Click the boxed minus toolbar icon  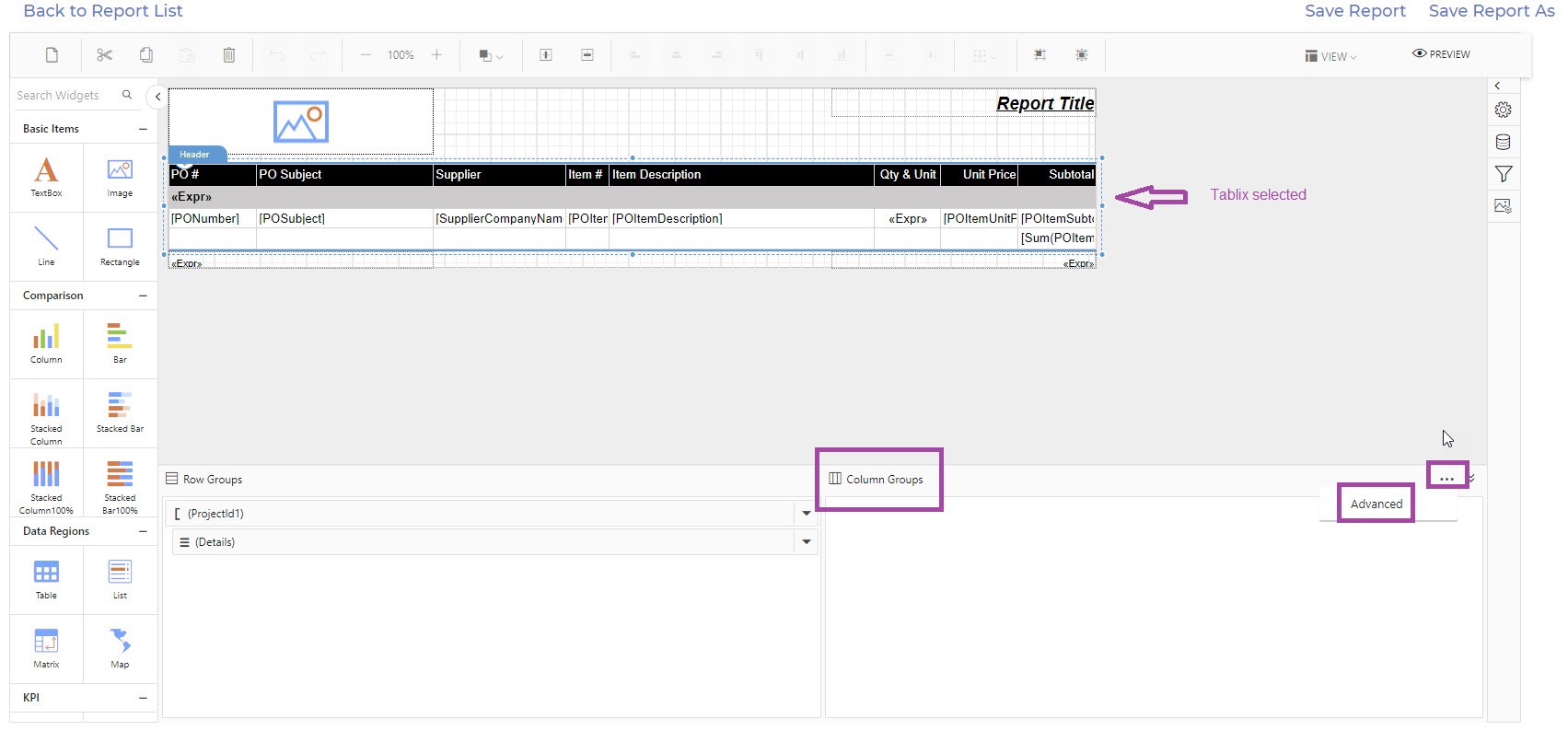[x=587, y=55]
